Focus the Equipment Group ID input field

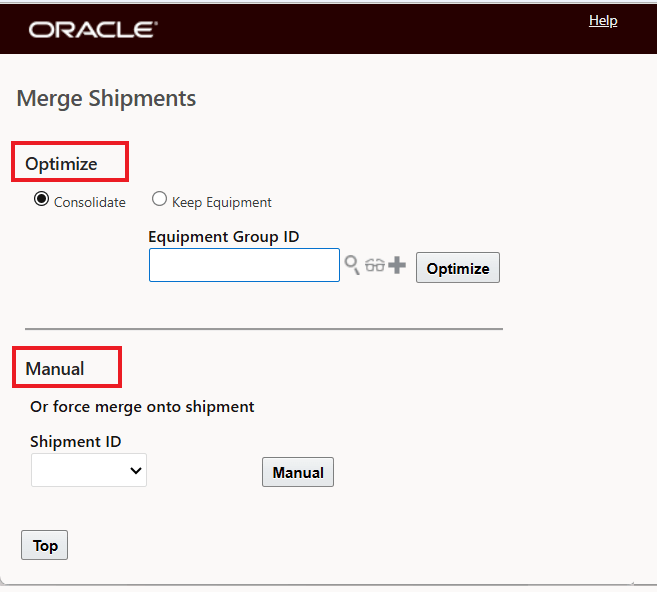(244, 265)
